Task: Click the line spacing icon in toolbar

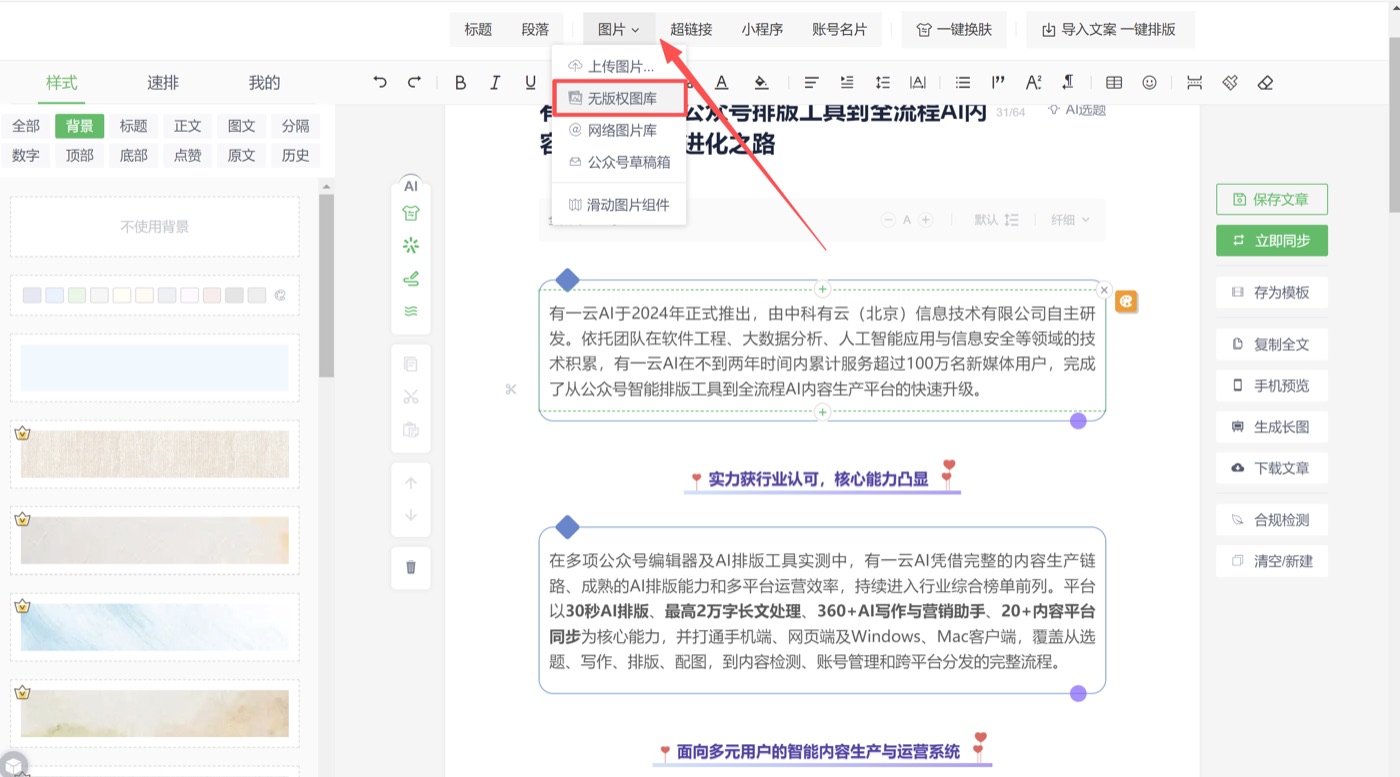Action: pos(883,83)
